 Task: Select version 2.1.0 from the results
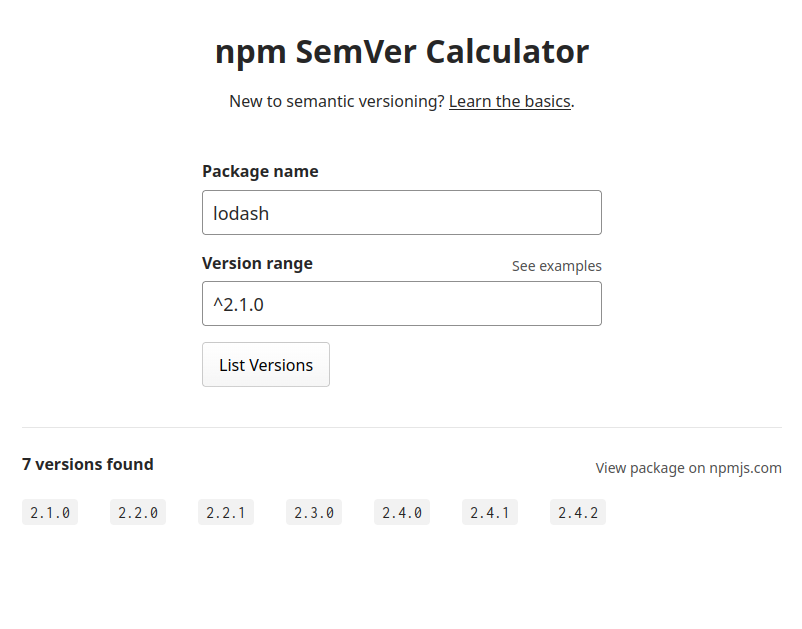coord(50,512)
